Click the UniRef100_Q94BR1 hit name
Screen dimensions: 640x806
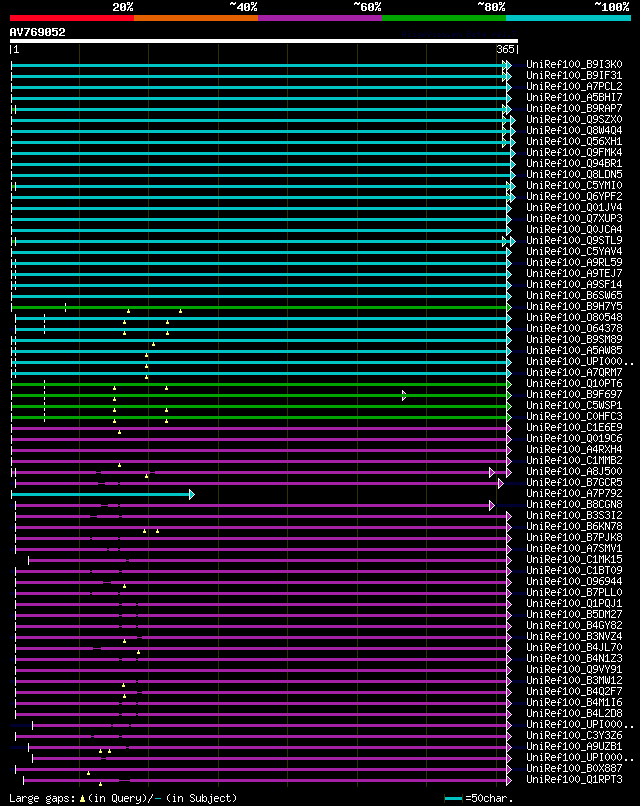[x=574, y=163]
